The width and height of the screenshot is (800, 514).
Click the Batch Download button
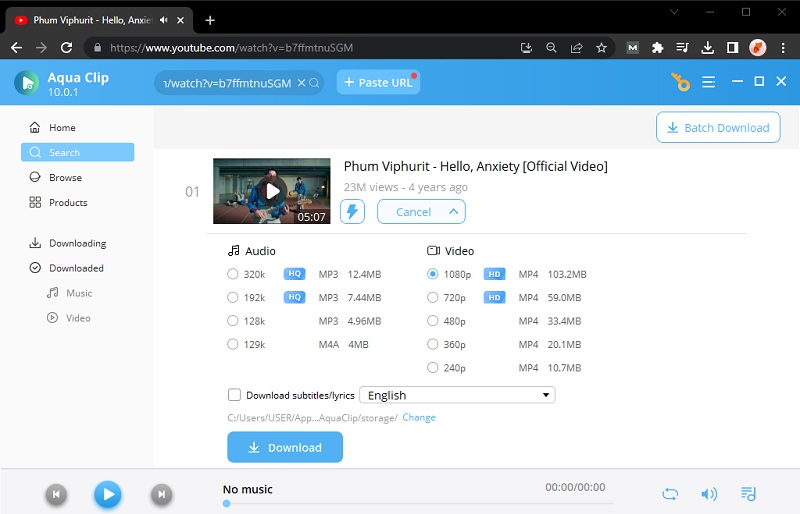[x=718, y=127]
